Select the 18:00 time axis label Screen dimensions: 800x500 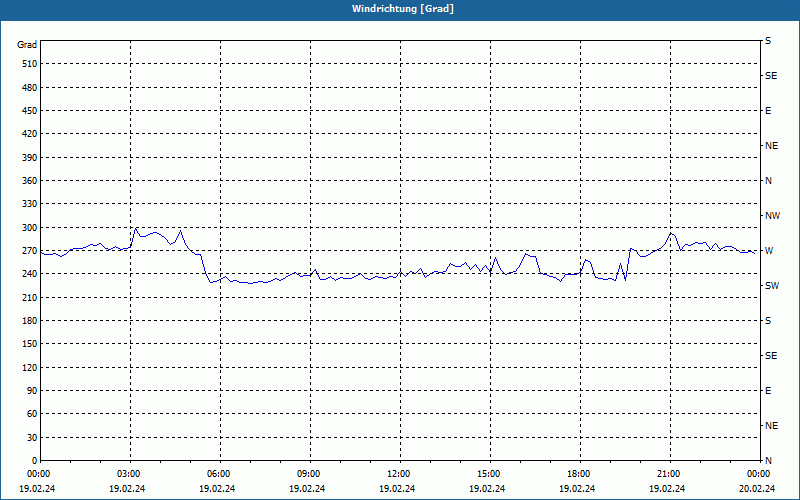[578, 473]
